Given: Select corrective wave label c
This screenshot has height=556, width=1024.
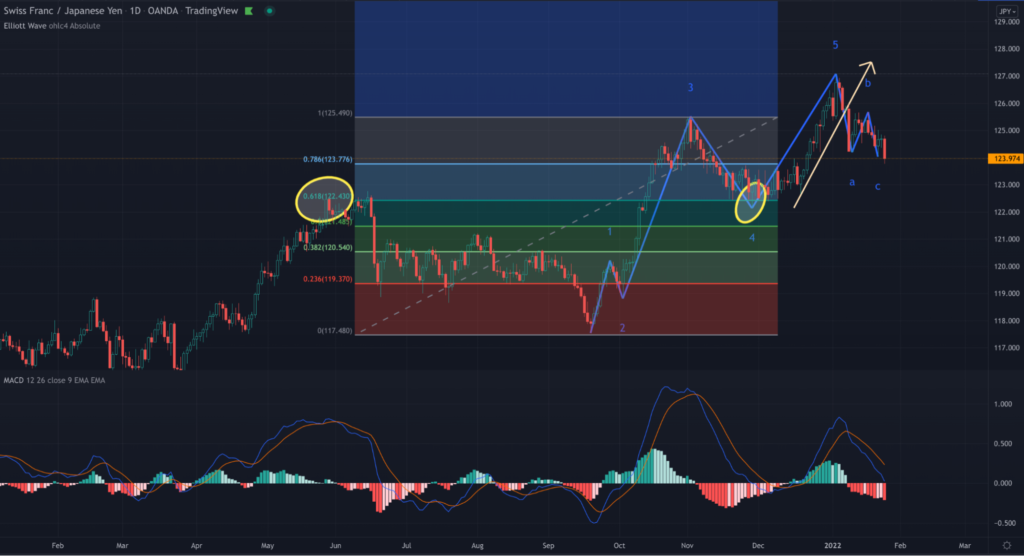Looking at the screenshot, I should tap(878, 187).
